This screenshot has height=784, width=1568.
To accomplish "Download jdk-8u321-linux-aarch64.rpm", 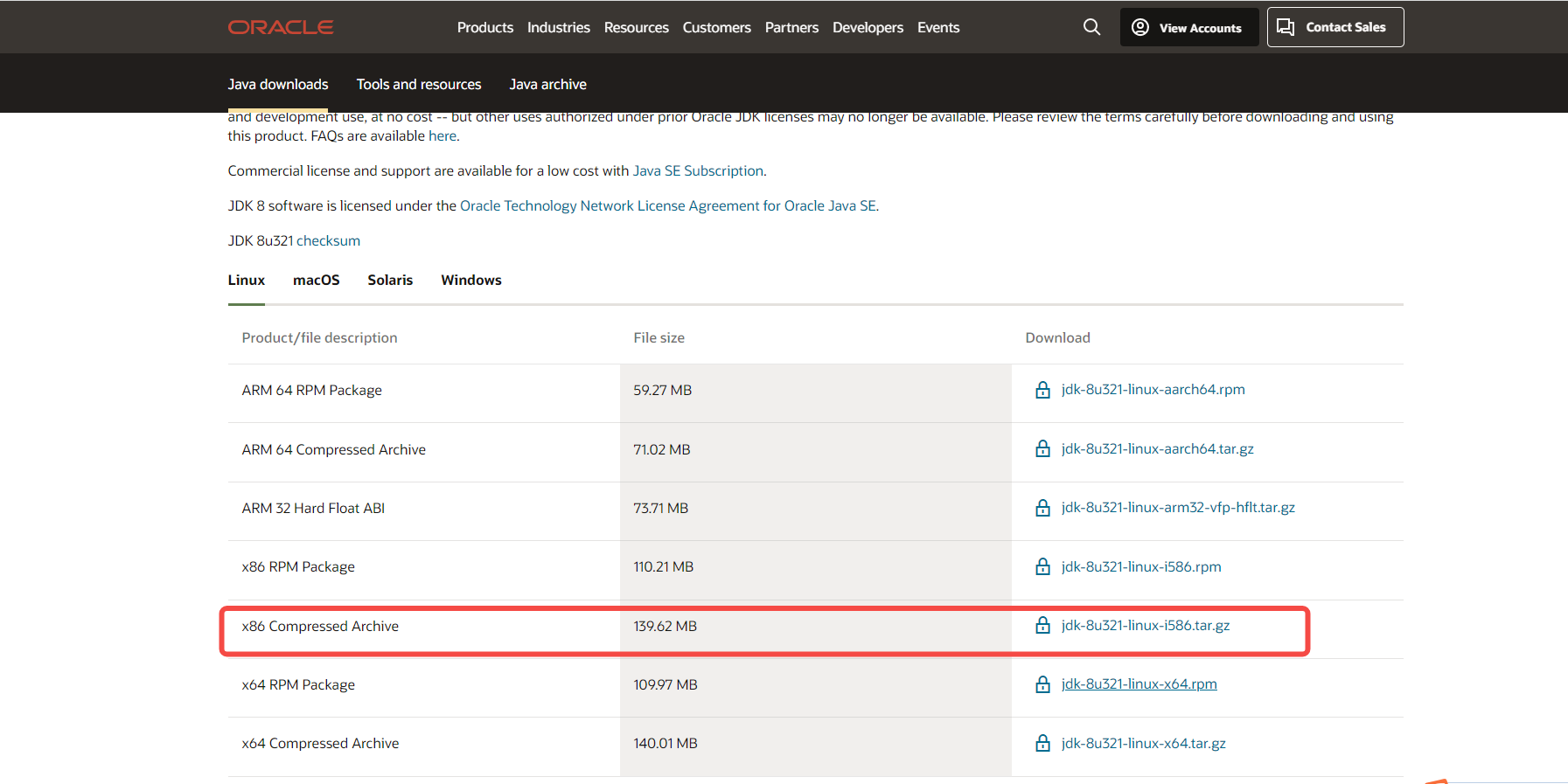I will (1153, 389).
